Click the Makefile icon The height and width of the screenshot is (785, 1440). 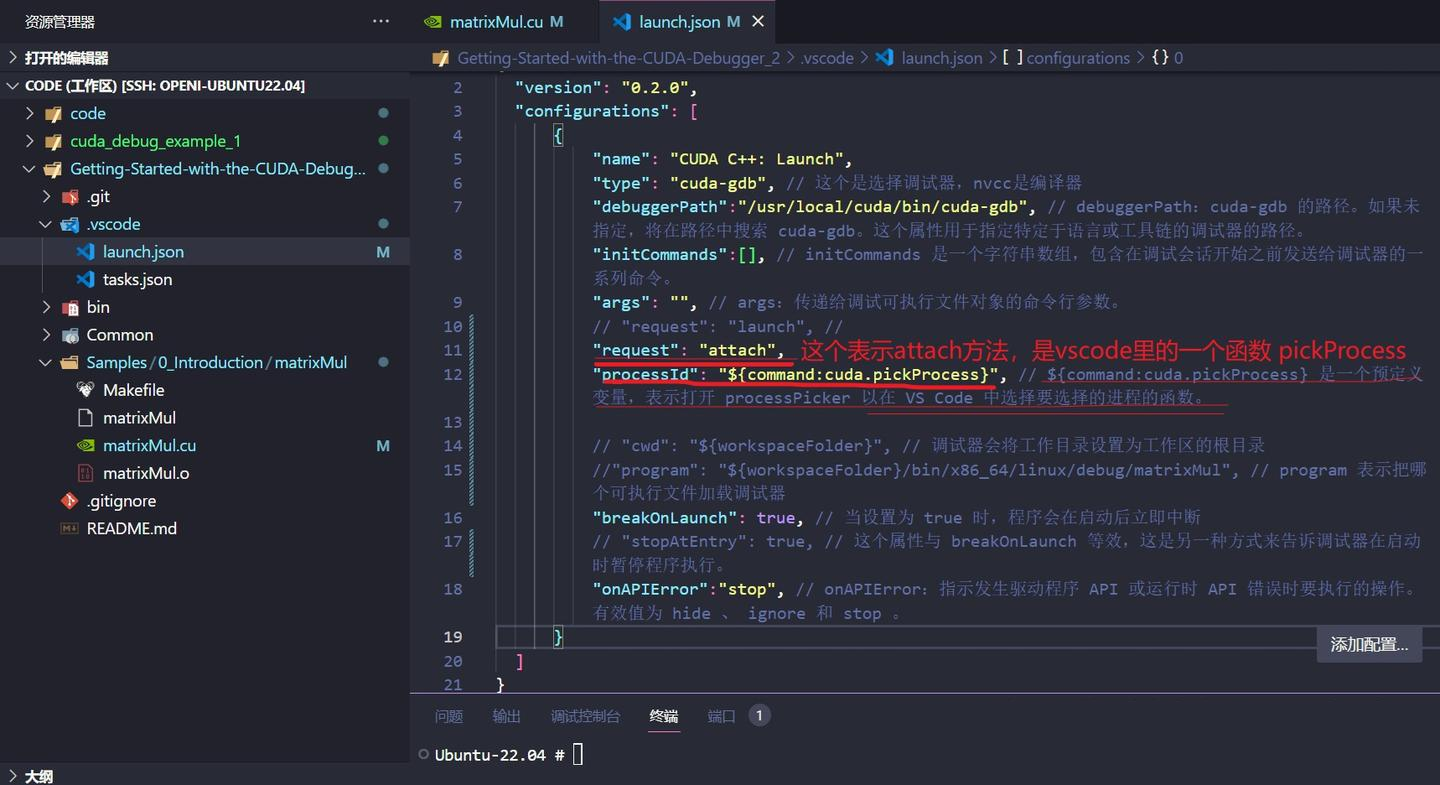86,390
